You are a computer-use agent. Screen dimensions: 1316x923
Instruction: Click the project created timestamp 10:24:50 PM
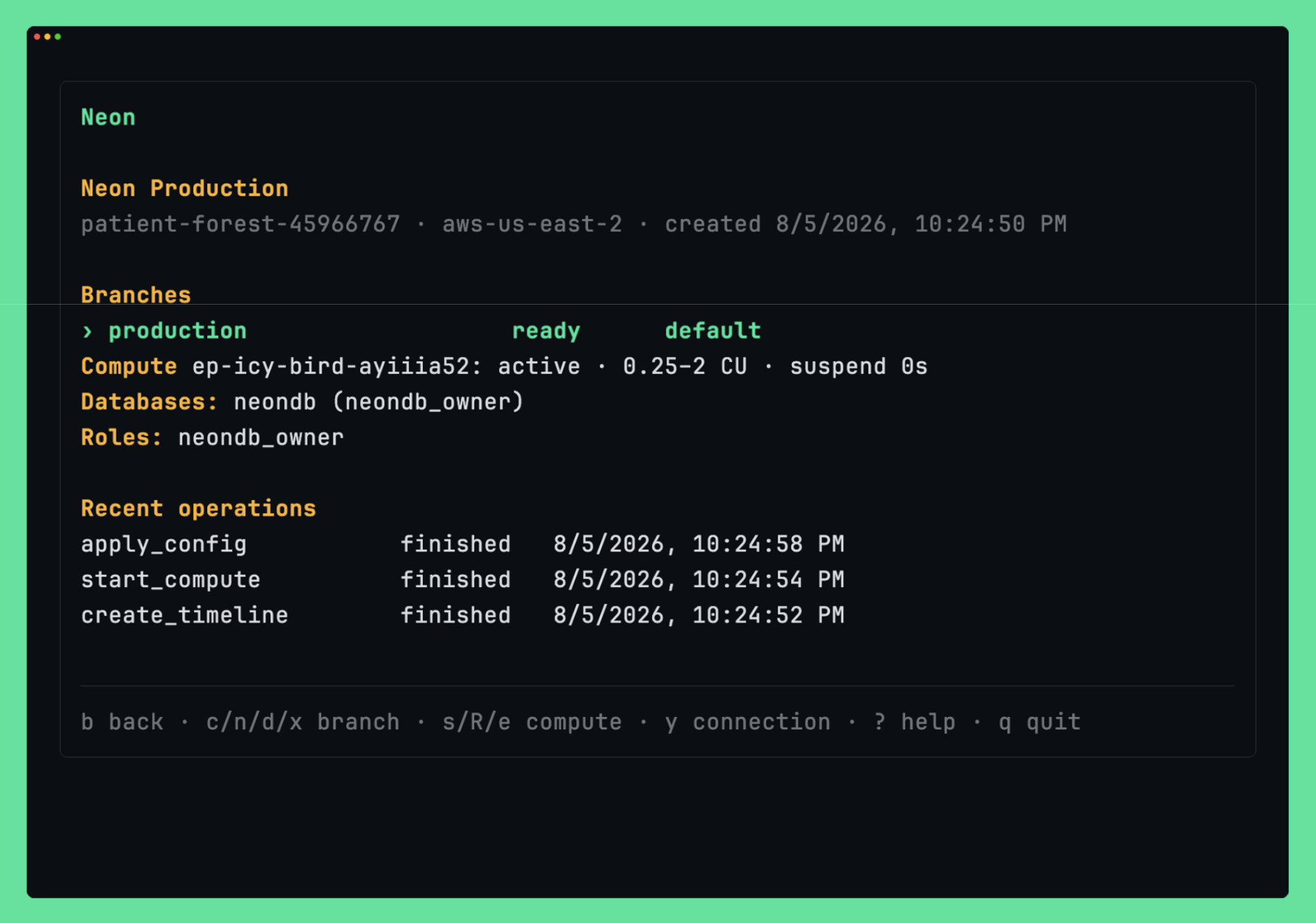click(x=865, y=224)
